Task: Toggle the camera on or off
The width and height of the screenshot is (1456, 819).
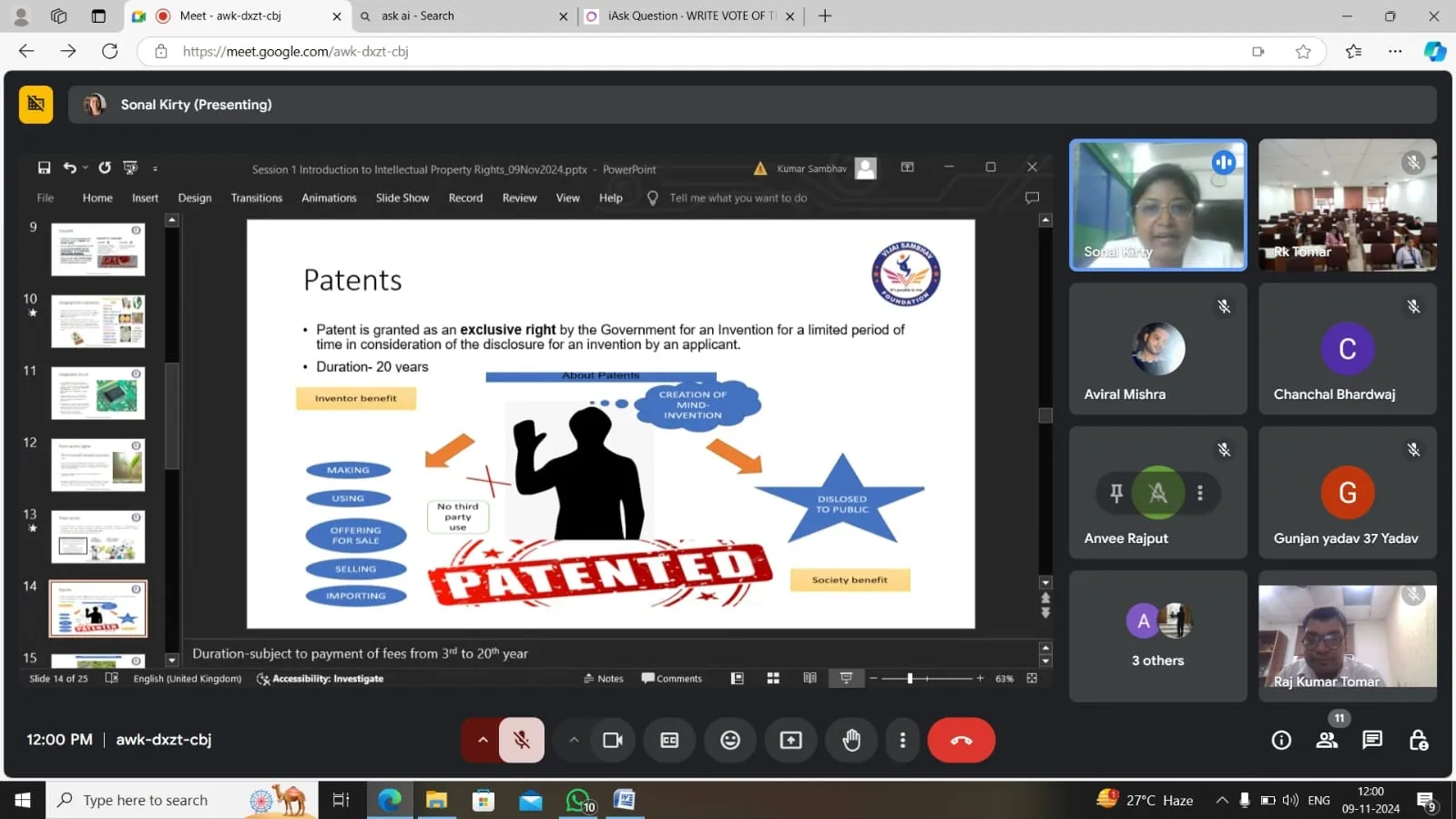Action: pyautogui.click(x=613, y=740)
